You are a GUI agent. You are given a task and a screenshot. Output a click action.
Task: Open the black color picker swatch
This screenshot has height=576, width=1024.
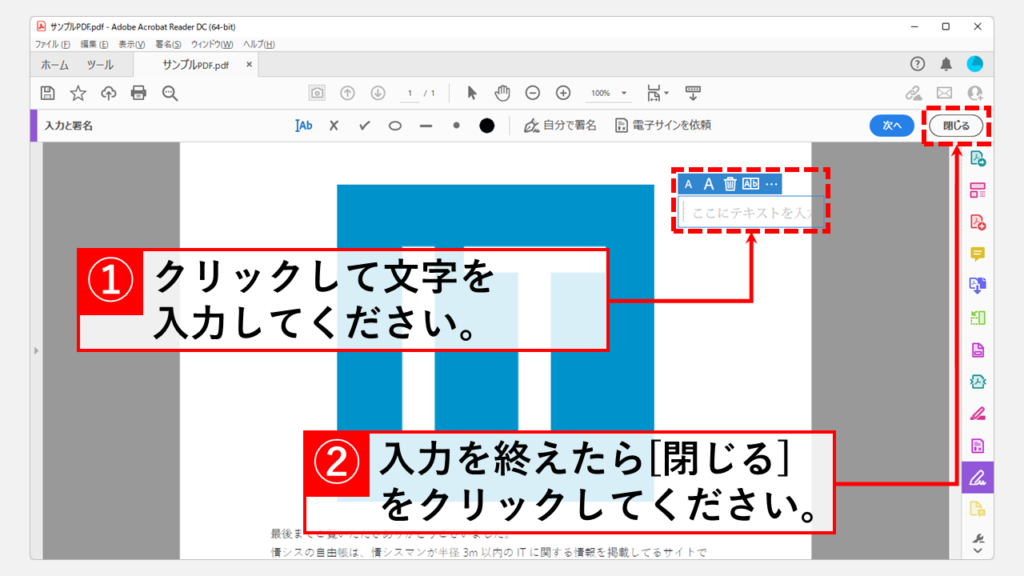487,125
